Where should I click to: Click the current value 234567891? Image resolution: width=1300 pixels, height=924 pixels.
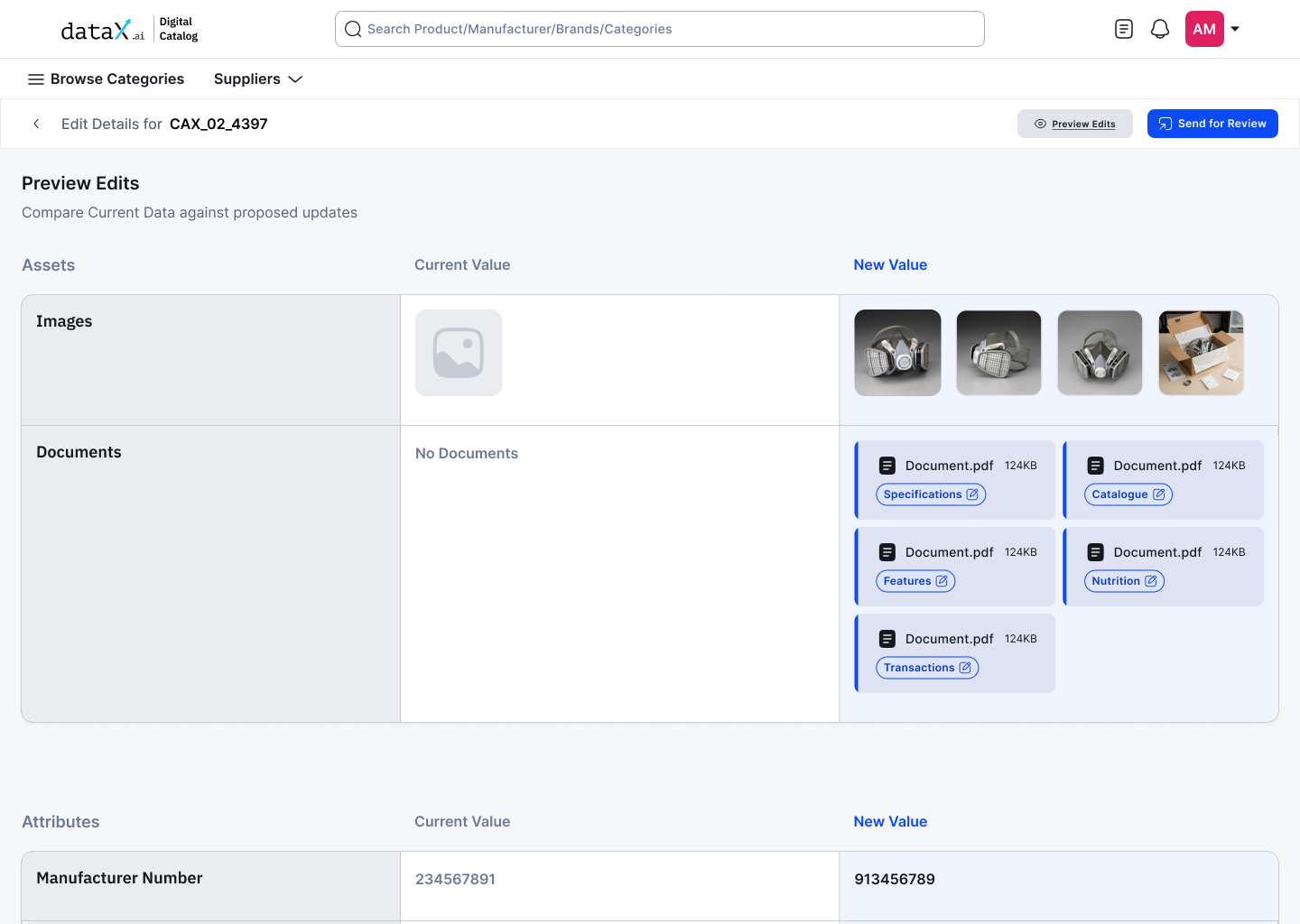tap(455, 879)
